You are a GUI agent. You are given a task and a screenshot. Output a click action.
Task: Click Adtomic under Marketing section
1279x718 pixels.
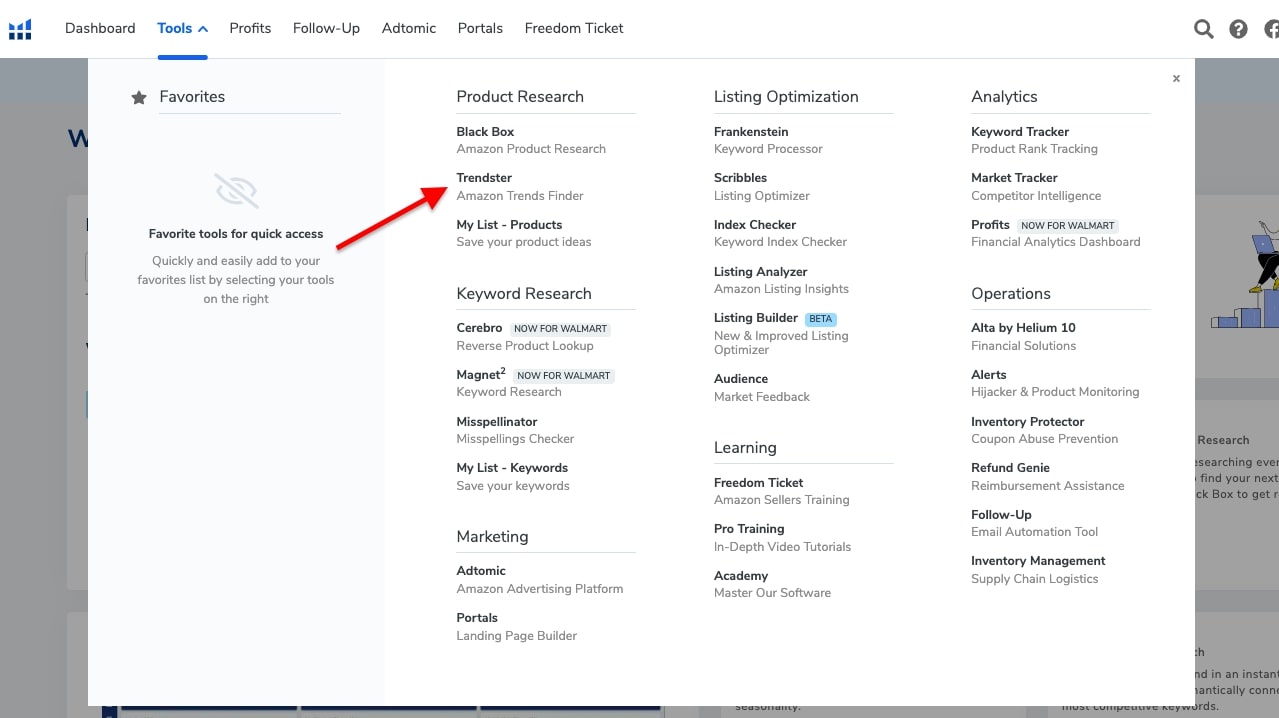pos(481,571)
